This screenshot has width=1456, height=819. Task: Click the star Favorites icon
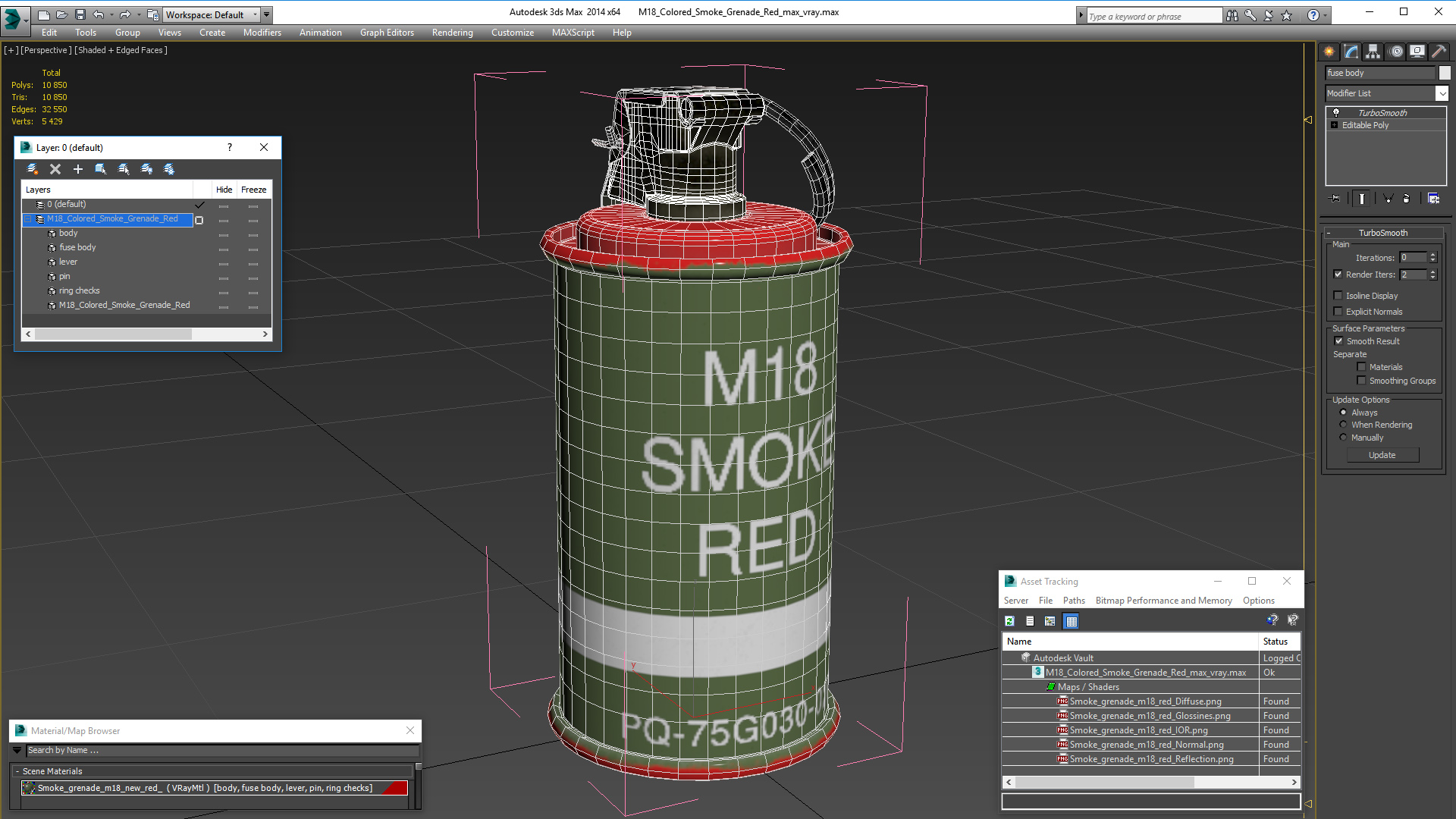click(x=1287, y=15)
